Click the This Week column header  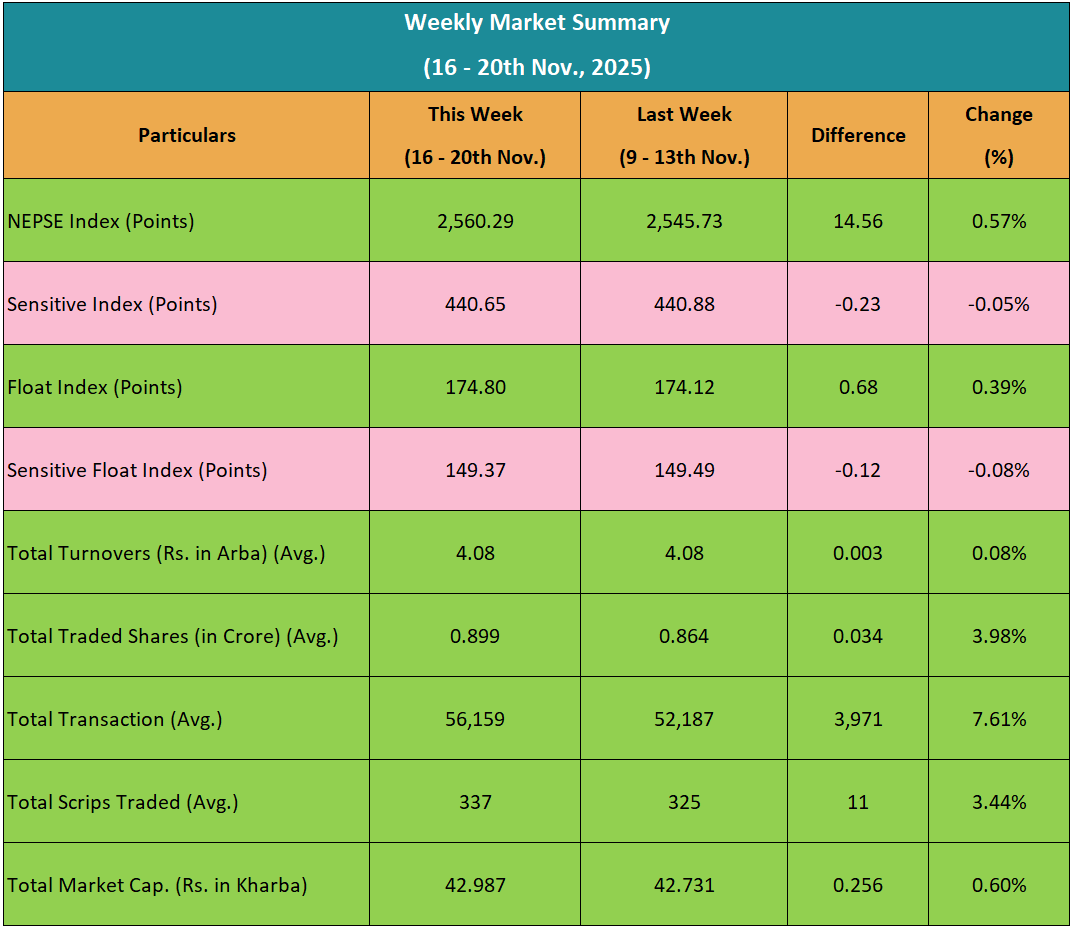pos(475,136)
